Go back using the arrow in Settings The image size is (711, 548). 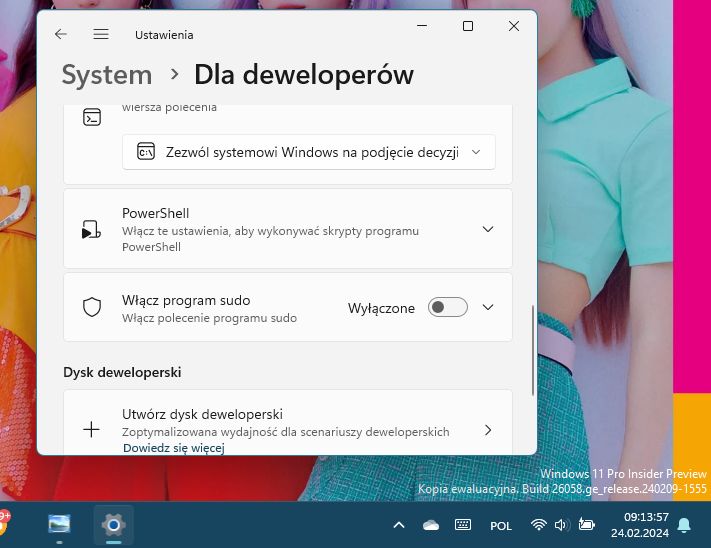tap(61, 34)
